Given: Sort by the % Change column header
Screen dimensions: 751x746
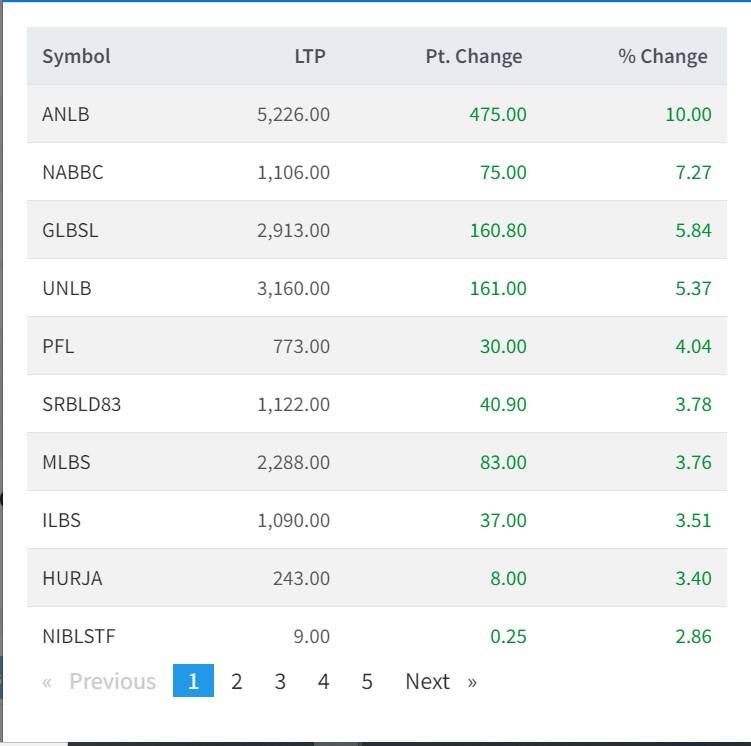Looking at the screenshot, I should pyautogui.click(x=662, y=56).
